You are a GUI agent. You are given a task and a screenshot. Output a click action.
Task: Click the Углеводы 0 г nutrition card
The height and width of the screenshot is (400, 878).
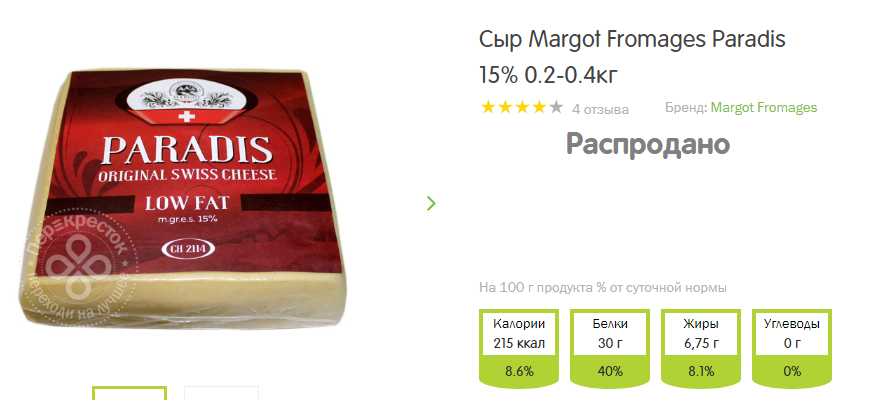(x=792, y=348)
